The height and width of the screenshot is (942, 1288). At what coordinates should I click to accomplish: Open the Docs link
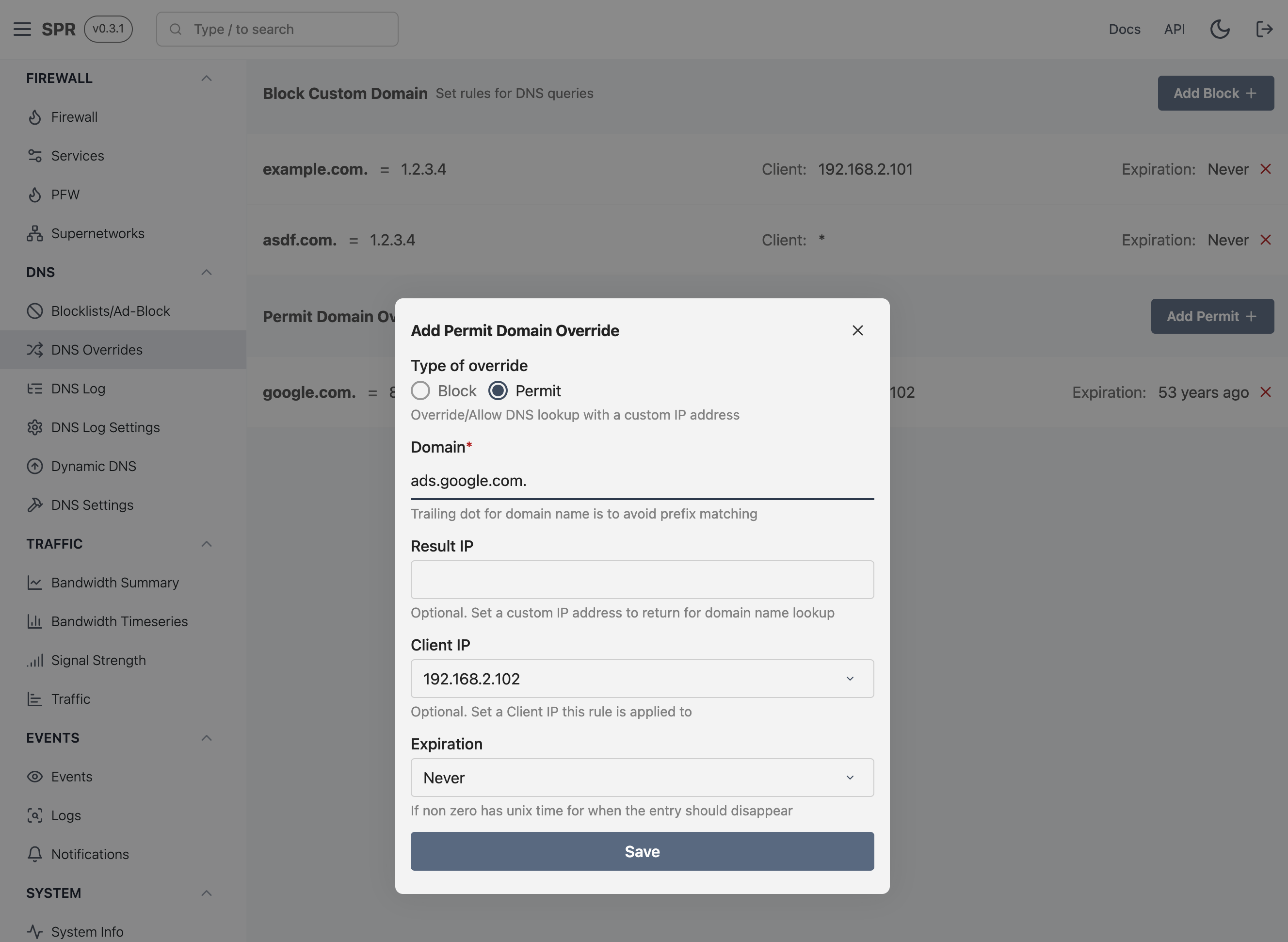pyautogui.click(x=1124, y=29)
